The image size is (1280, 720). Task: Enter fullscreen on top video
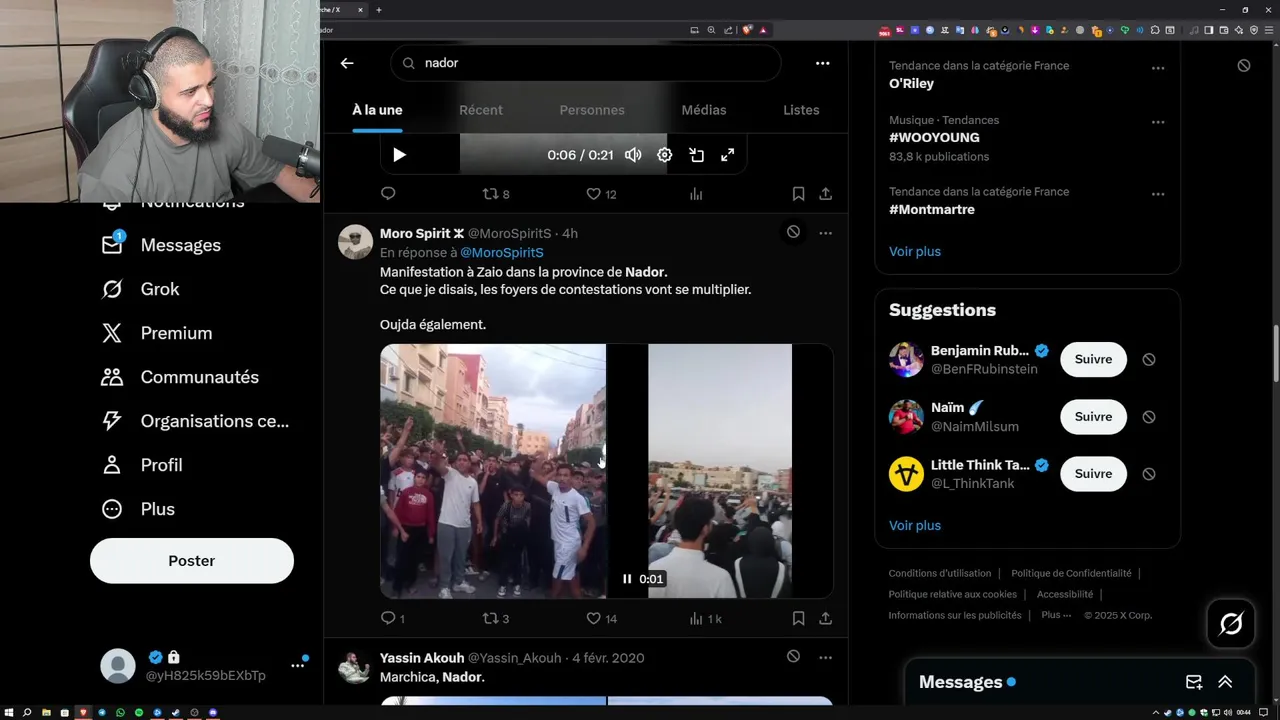[x=728, y=155]
